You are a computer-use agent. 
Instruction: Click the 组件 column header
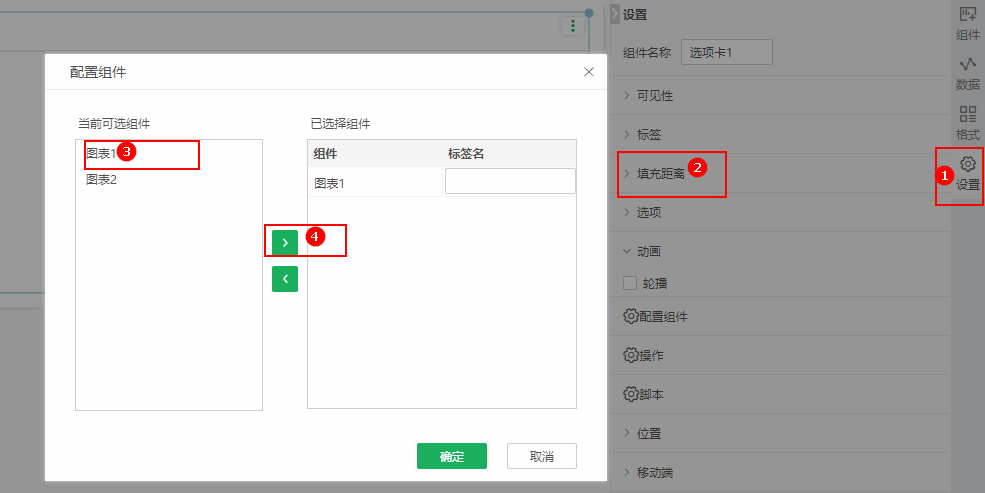point(325,153)
